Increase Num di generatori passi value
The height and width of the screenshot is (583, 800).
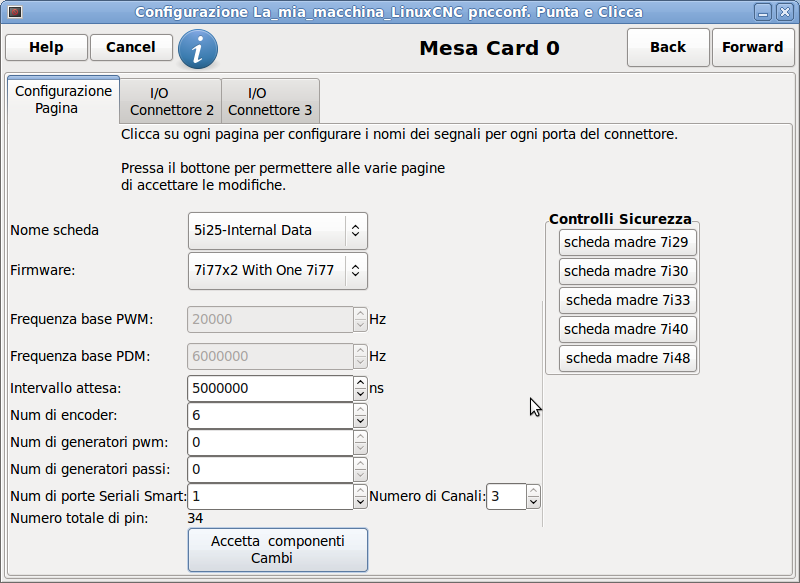(x=360, y=464)
